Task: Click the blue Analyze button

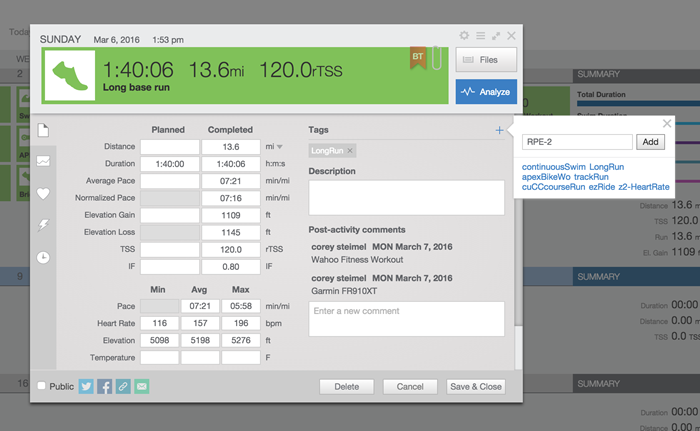Action: pos(486,92)
